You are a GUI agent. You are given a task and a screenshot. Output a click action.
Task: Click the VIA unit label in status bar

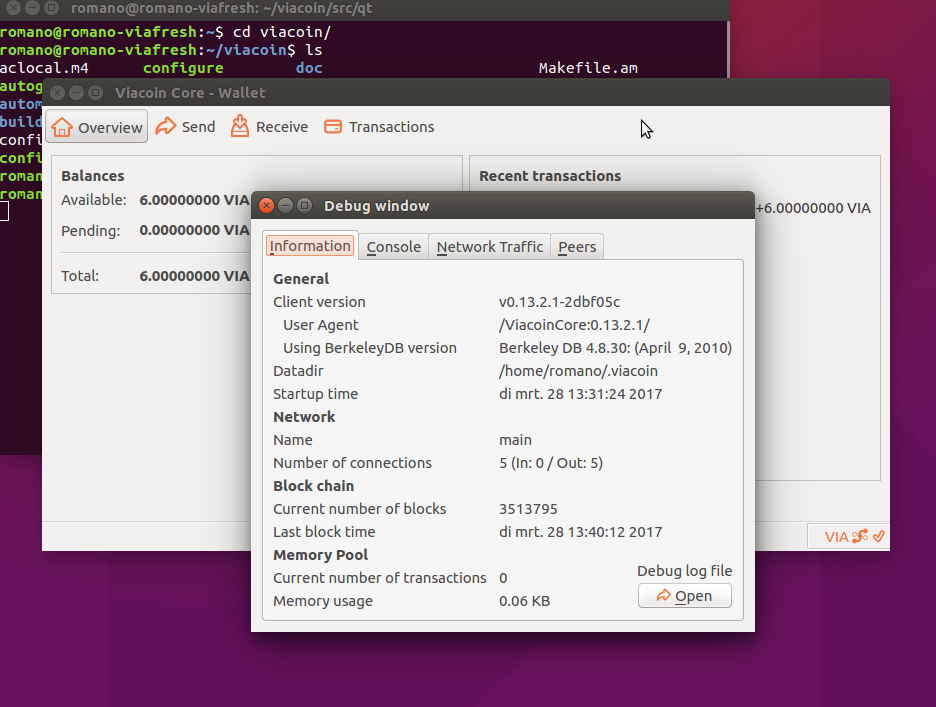coord(836,537)
